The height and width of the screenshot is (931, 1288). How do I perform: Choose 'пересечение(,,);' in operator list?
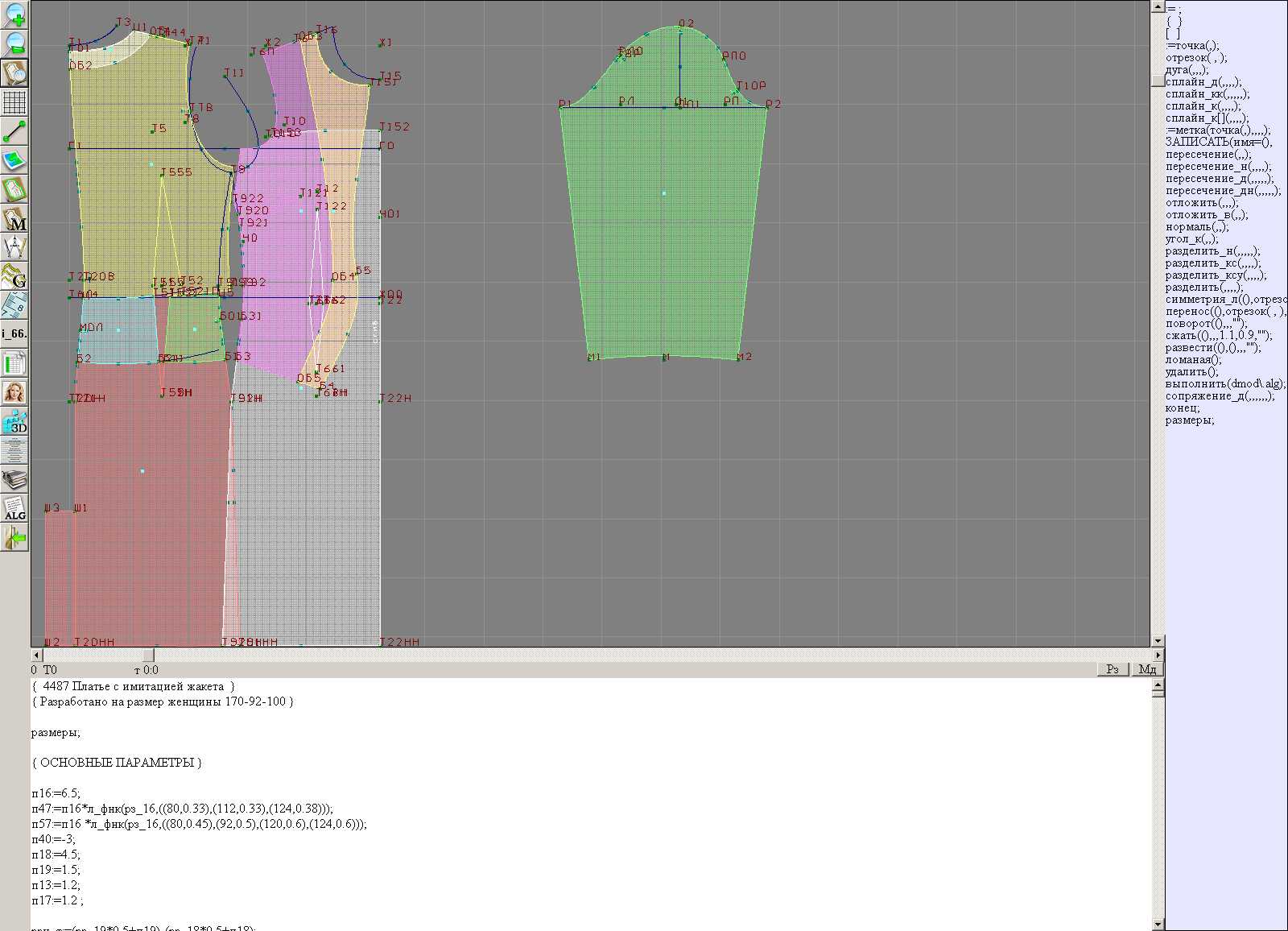1207,155
